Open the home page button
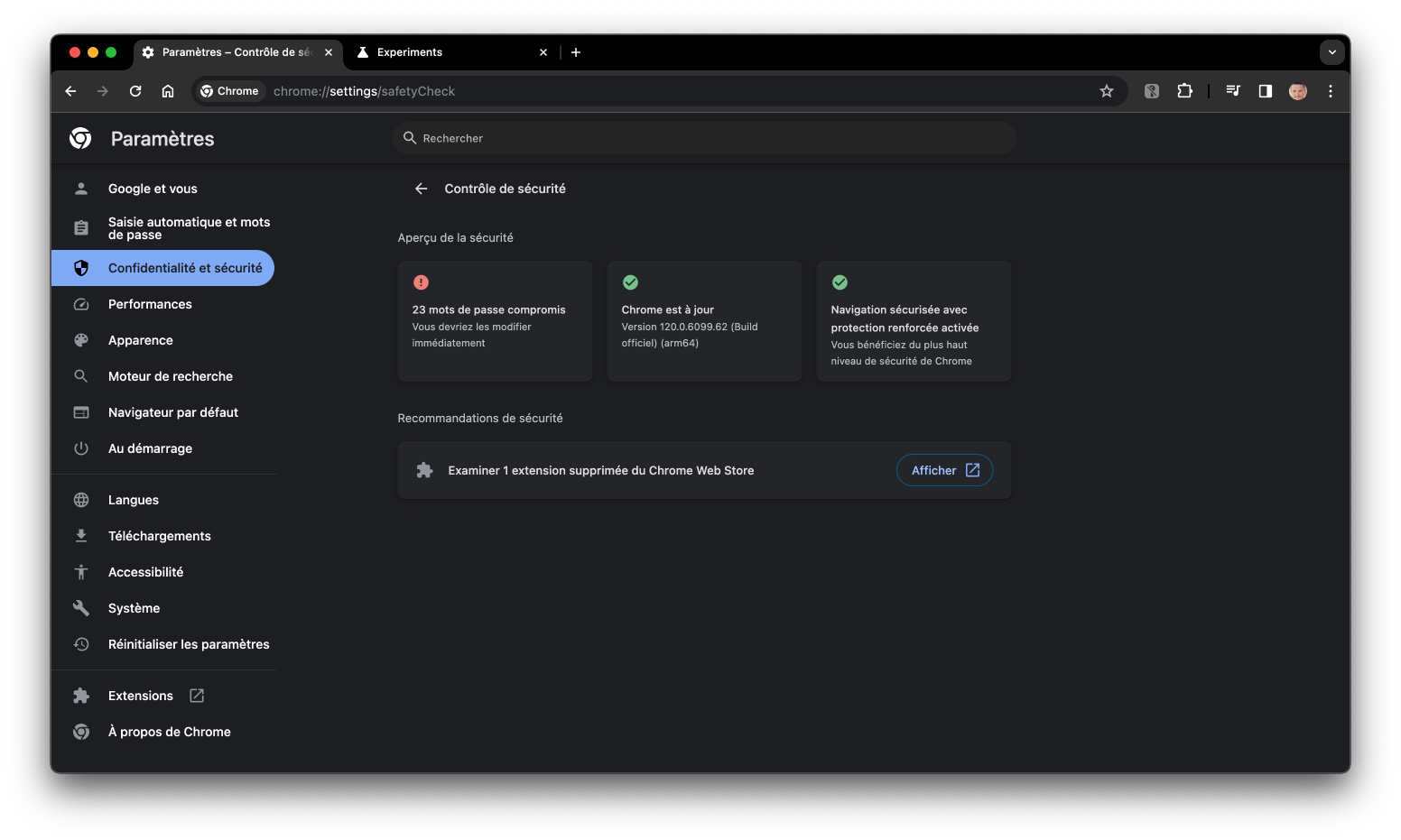 click(168, 91)
